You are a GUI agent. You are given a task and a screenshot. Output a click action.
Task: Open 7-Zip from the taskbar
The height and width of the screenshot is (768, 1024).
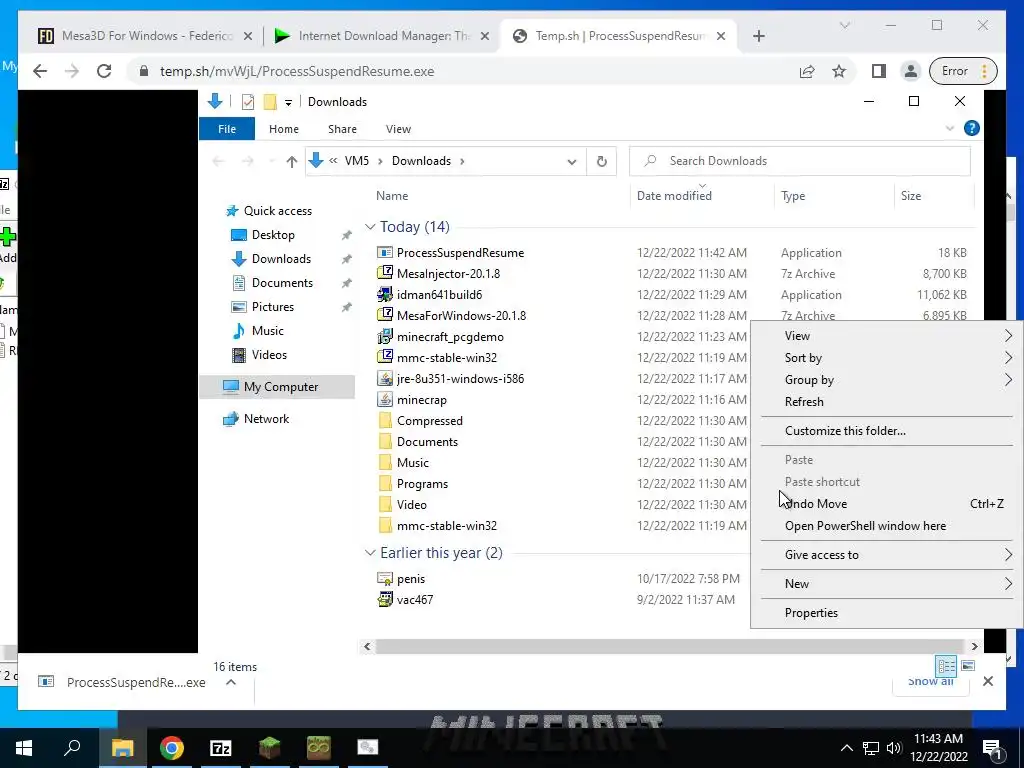(220, 748)
